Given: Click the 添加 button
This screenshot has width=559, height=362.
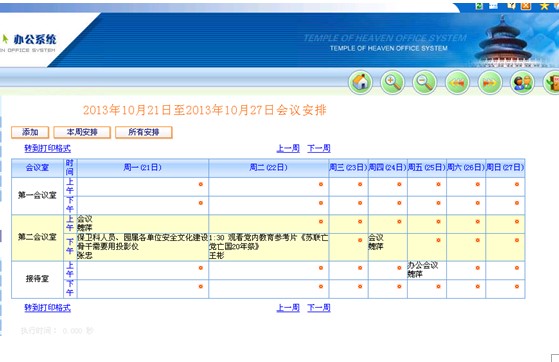Looking at the screenshot, I should point(30,132).
